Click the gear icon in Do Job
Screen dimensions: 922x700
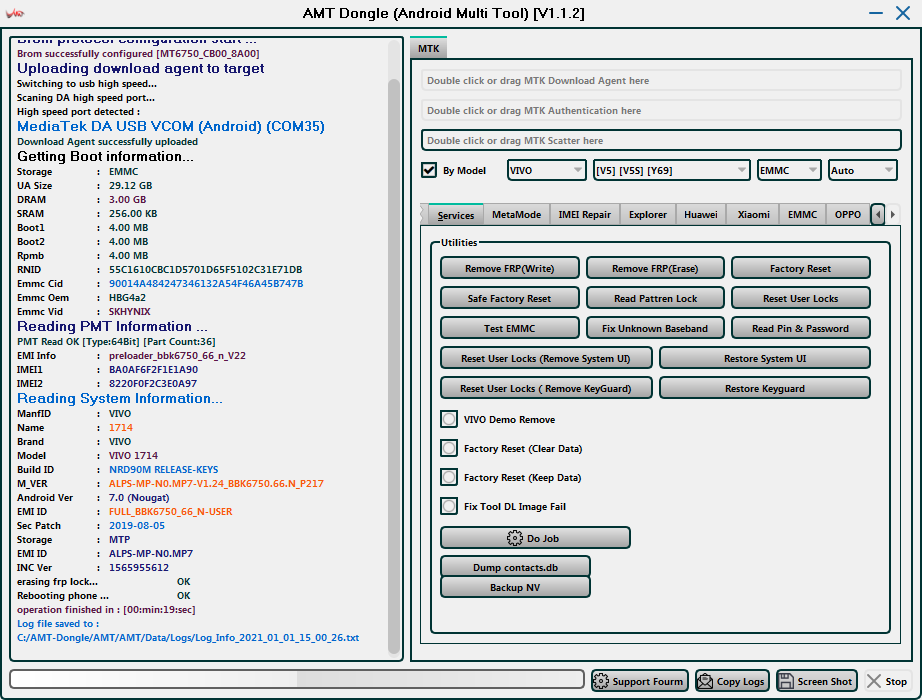click(x=515, y=538)
